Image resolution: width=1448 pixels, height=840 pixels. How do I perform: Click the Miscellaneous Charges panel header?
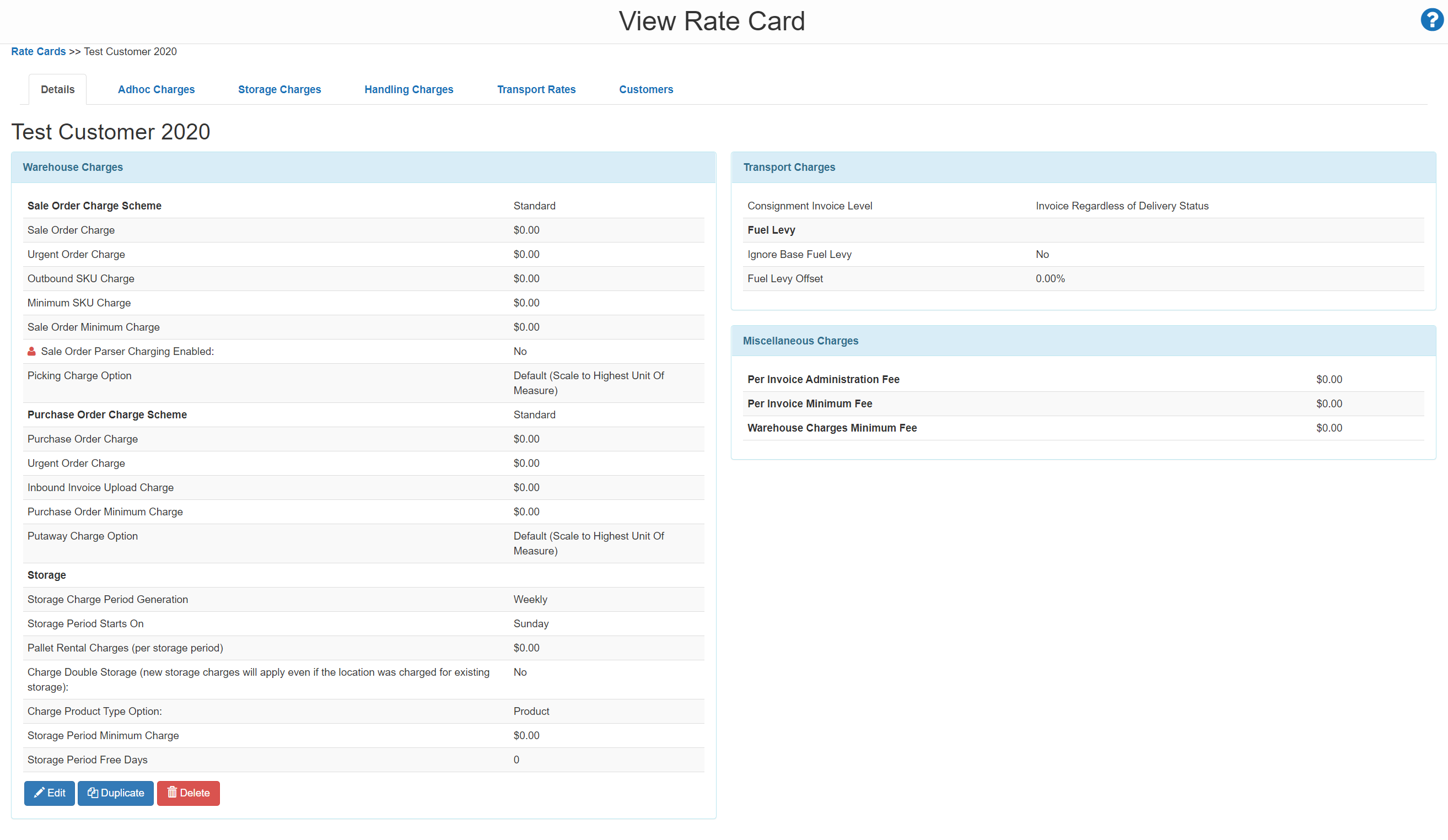(x=801, y=340)
